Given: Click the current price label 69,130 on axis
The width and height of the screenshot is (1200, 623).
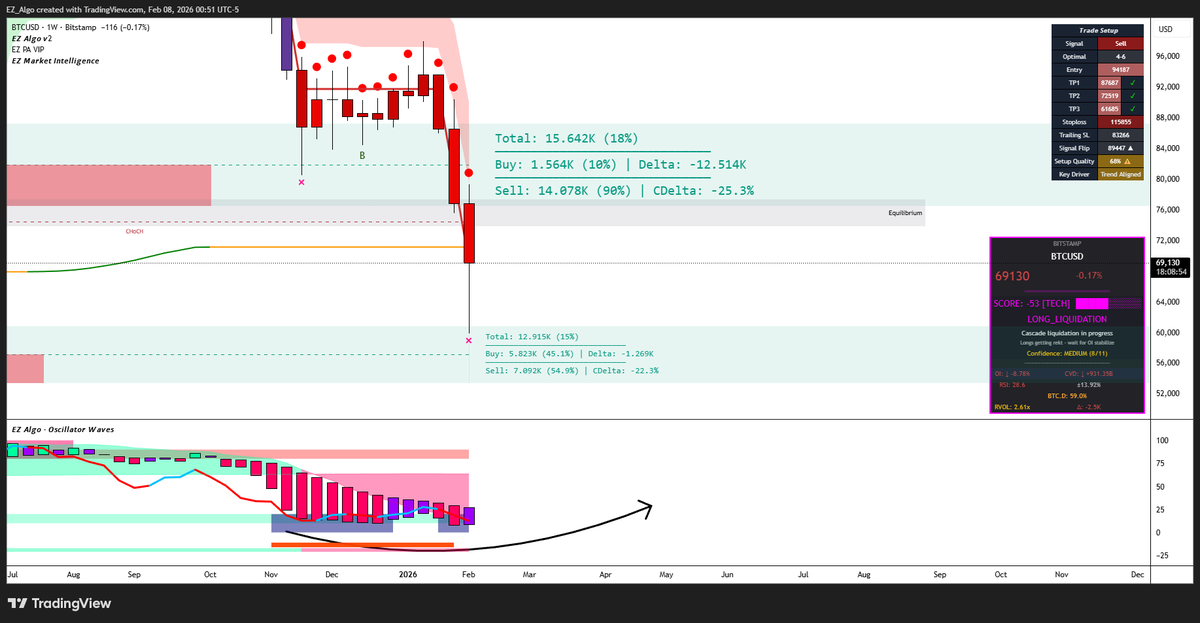Looking at the screenshot, I should tap(1170, 263).
